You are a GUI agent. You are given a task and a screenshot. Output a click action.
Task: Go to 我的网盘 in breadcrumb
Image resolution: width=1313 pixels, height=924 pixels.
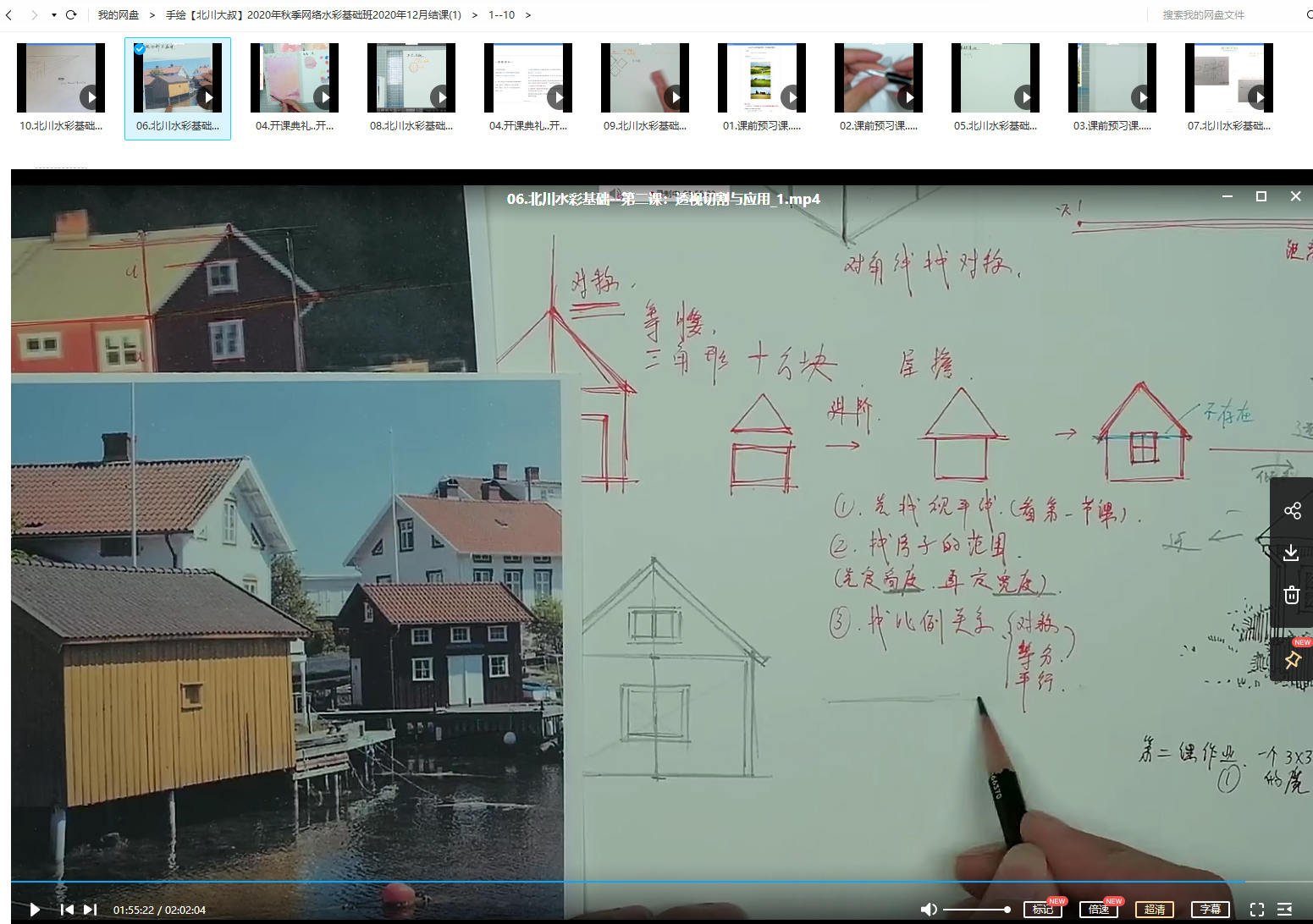pyautogui.click(x=118, y=15)
